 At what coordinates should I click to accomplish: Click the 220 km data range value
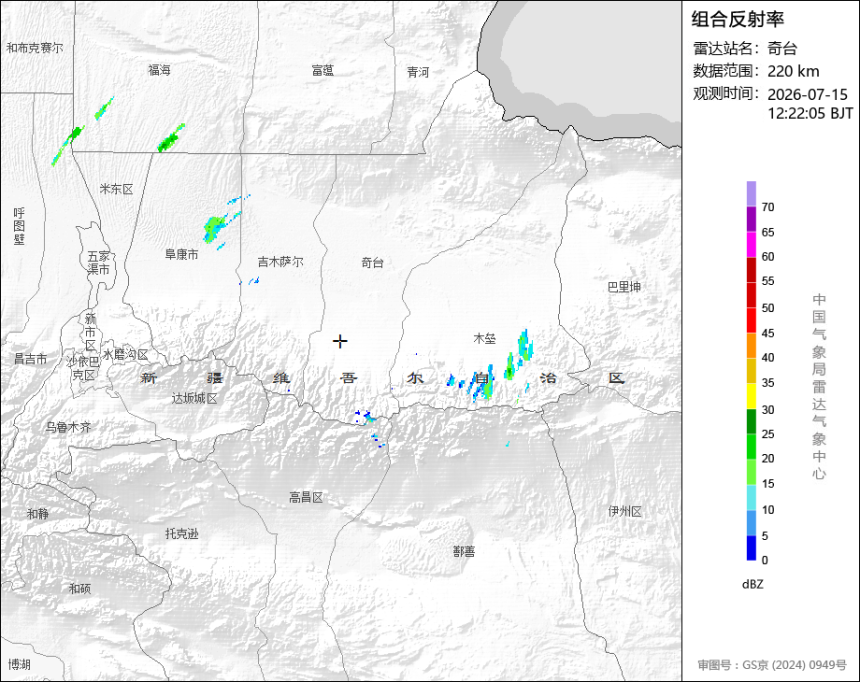(793, 71)
